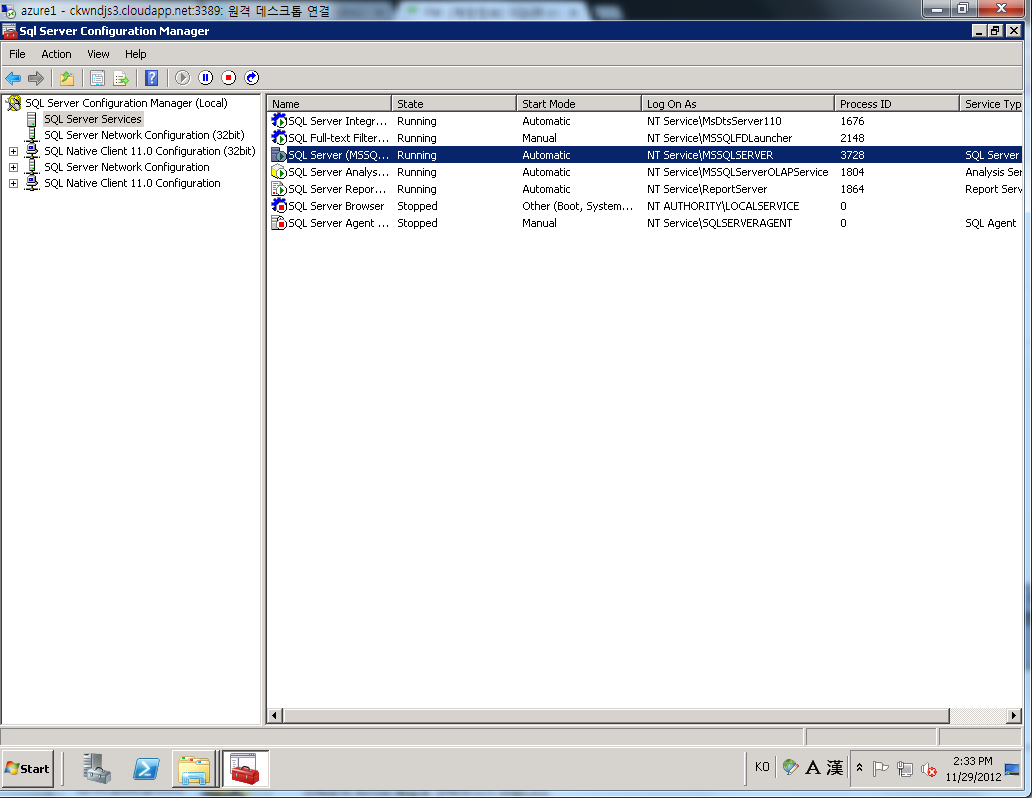This screenshot has width=1032, height=798.
Task: Sort by the State column header
Action: tap(454, 103)
